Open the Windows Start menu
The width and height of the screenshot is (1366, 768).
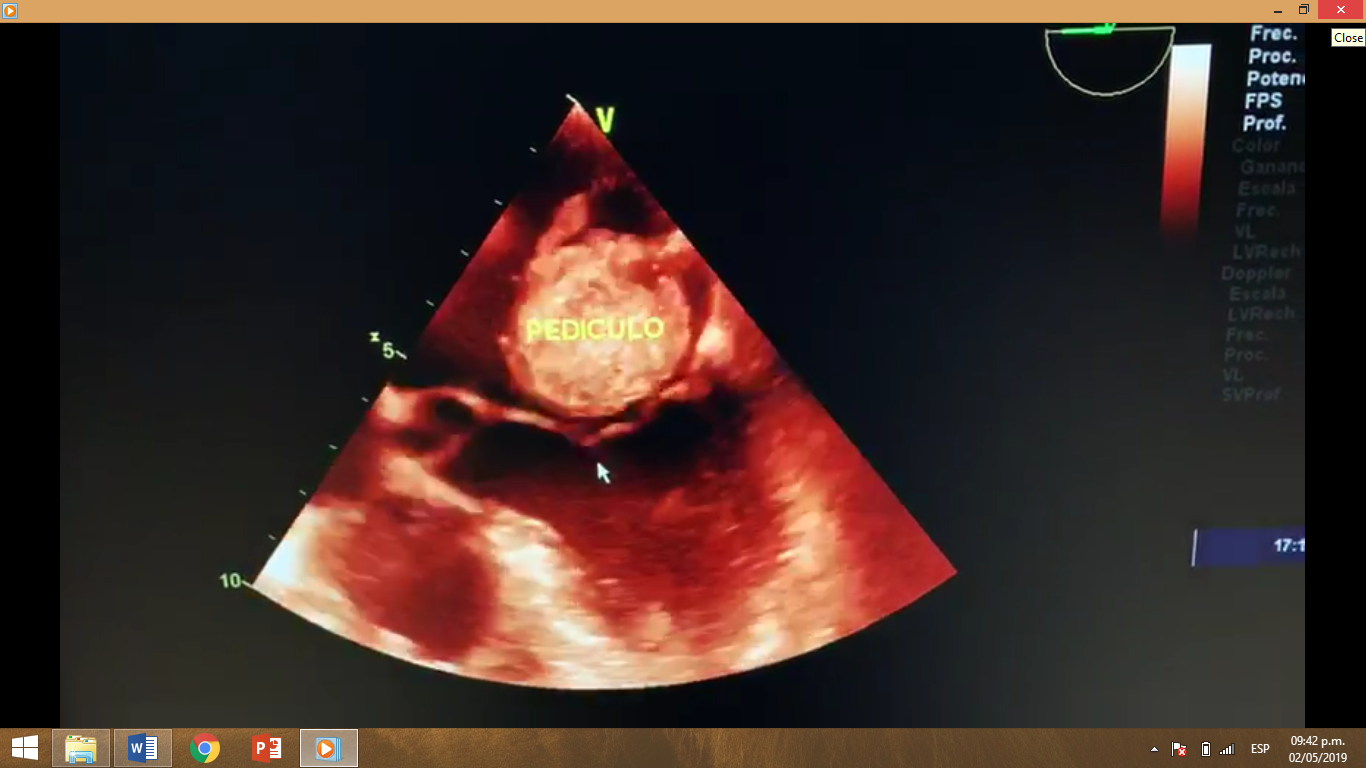(25, 748)
